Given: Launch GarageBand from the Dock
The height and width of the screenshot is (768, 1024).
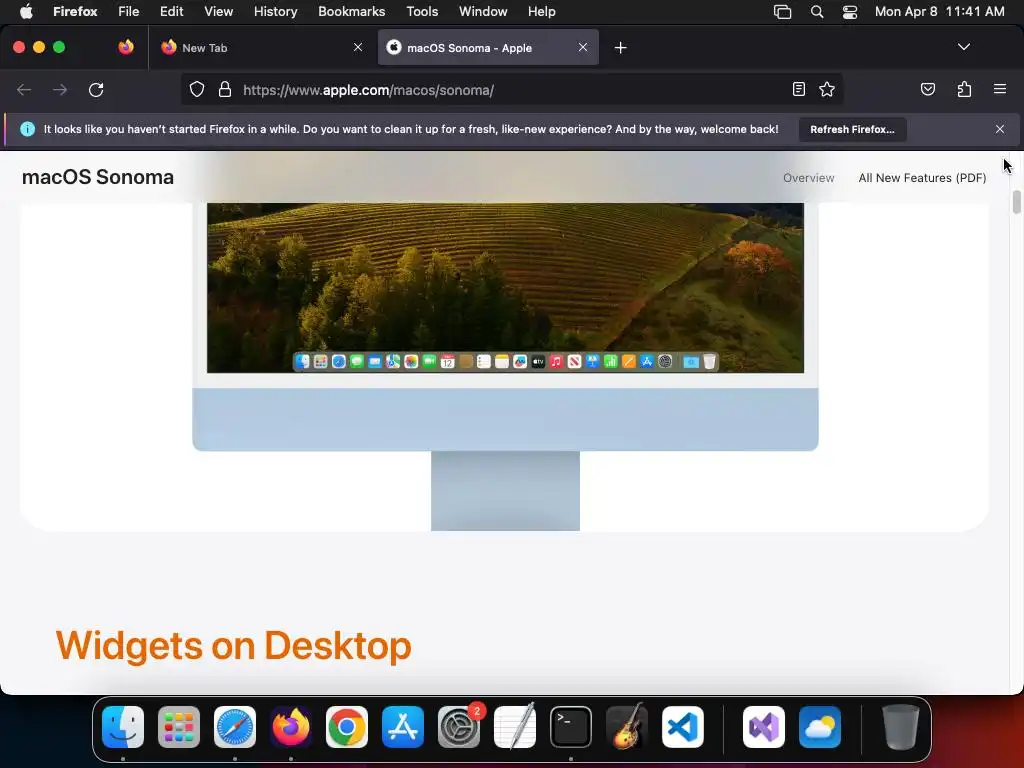Looking at the screenshot, I should coord(627,726).
